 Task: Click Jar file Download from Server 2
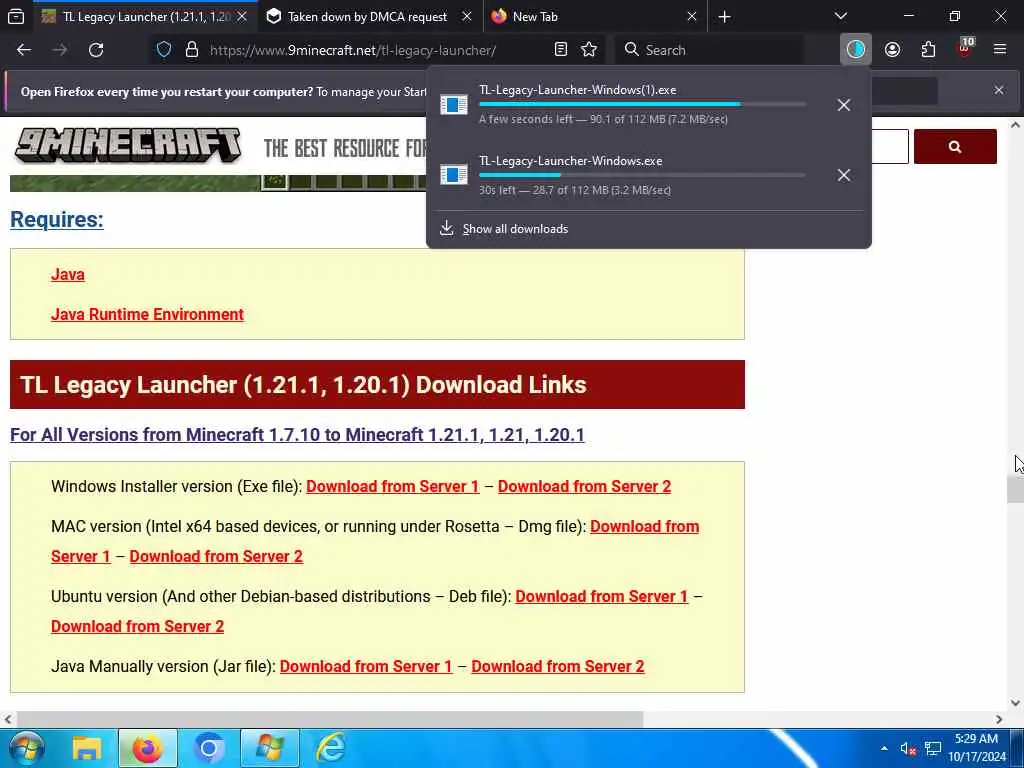[558, 666]
